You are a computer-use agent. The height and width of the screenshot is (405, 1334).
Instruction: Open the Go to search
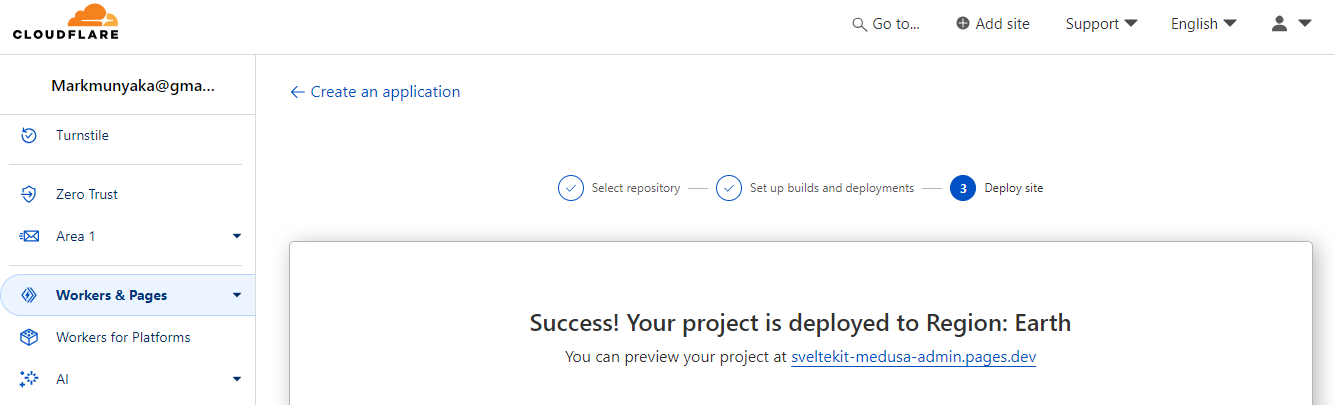[886, 24]
